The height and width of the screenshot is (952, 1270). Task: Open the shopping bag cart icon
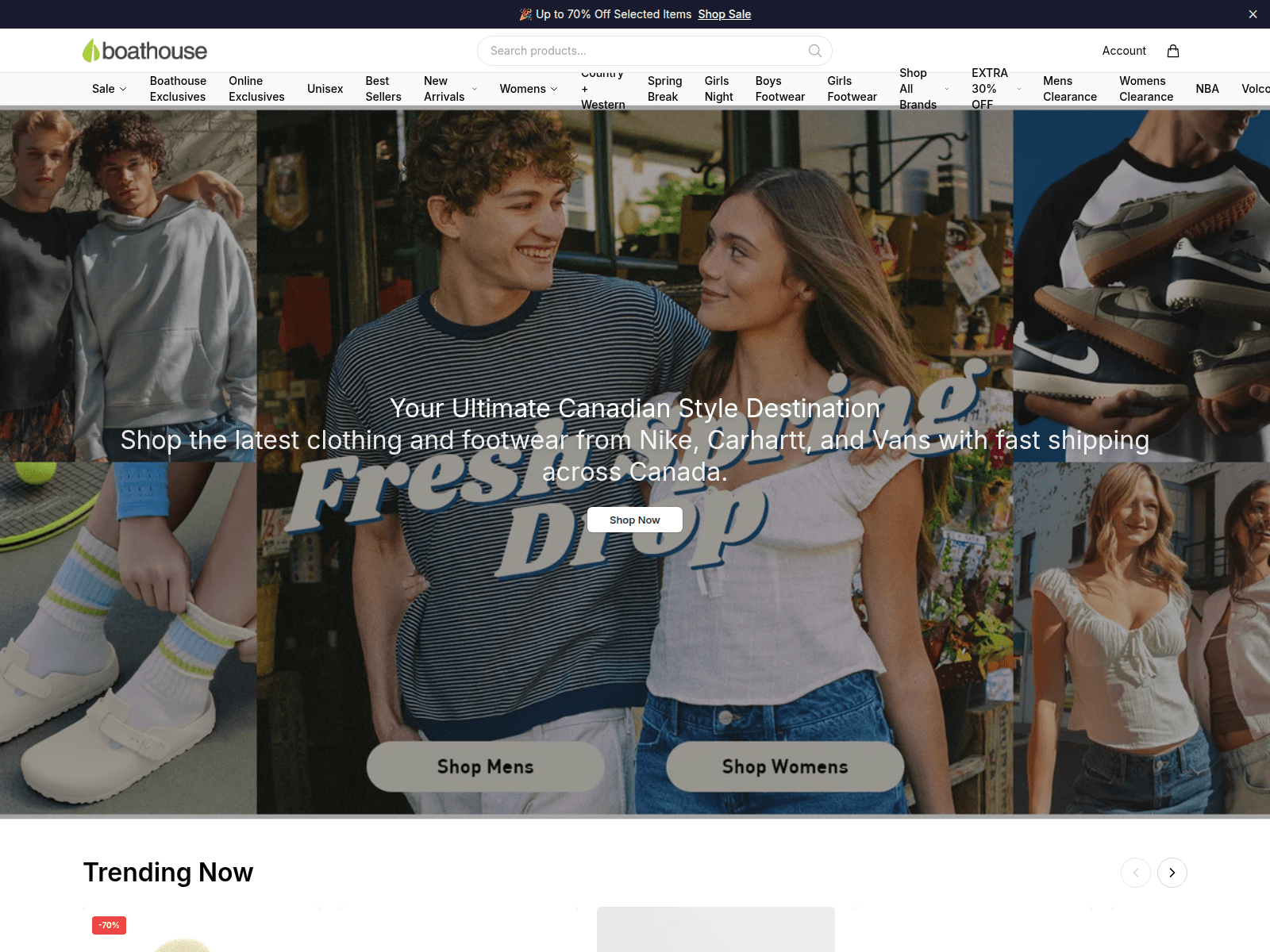pyautogui.click(x=1172, y=51)
